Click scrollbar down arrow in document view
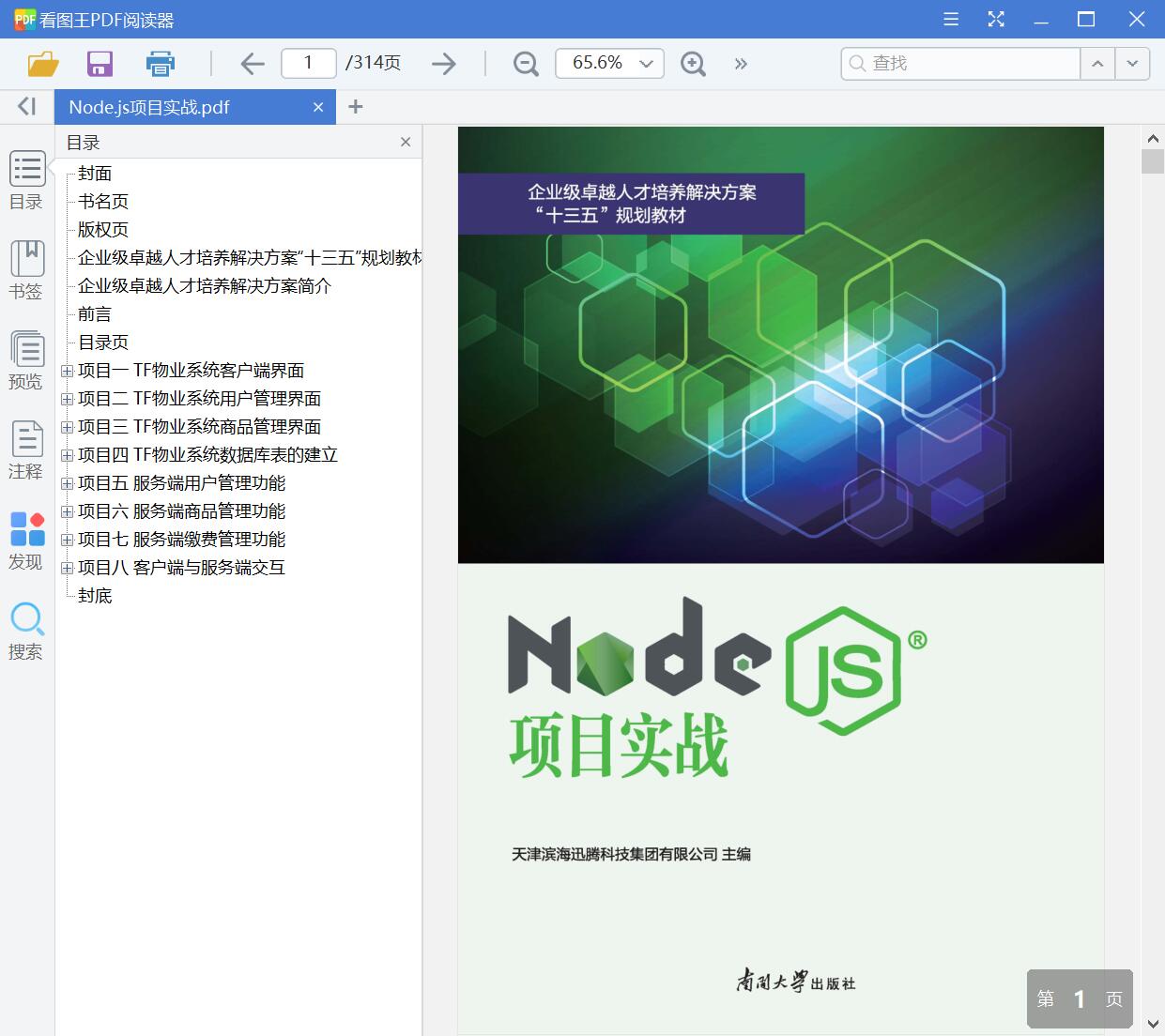The image size is (1165, 1036). point(1153,1024)
